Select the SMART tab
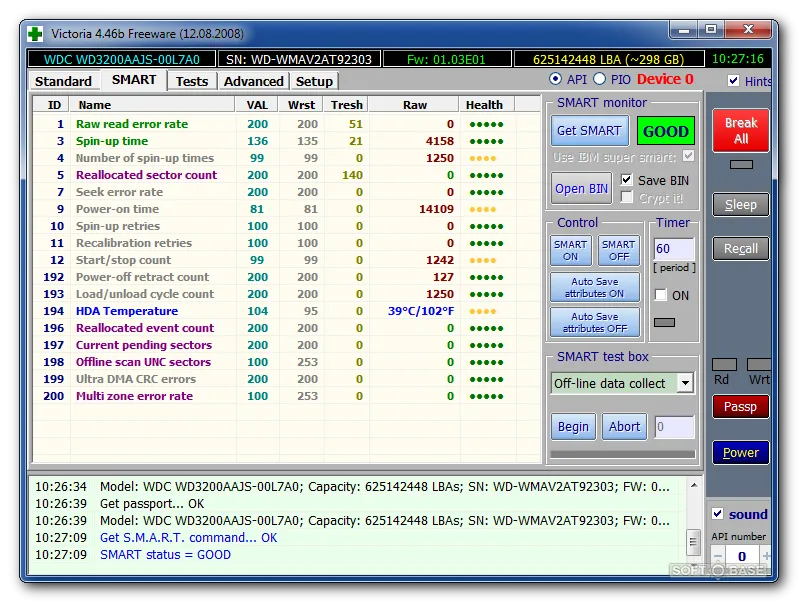Image resolution: width=798 pixels, height=602 pixels. 134,80
